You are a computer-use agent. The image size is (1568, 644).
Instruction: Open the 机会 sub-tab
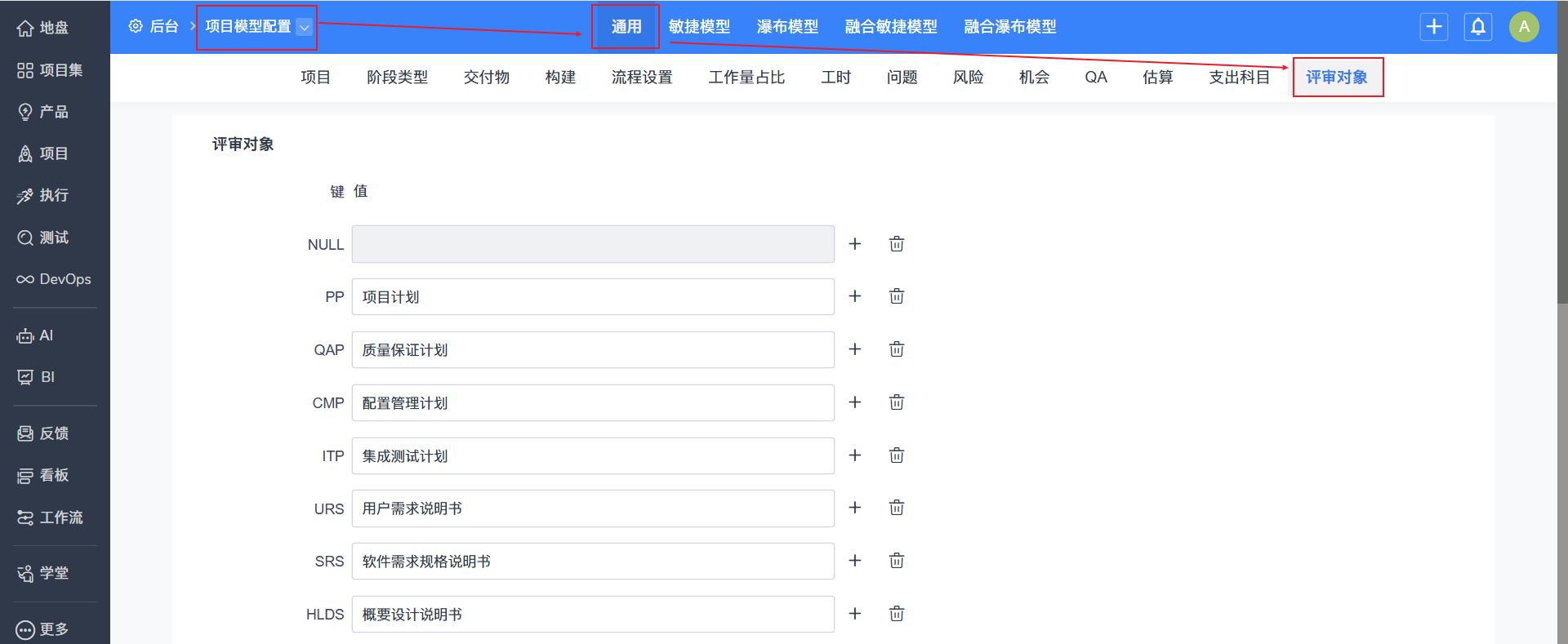[x=1034, y=78]
